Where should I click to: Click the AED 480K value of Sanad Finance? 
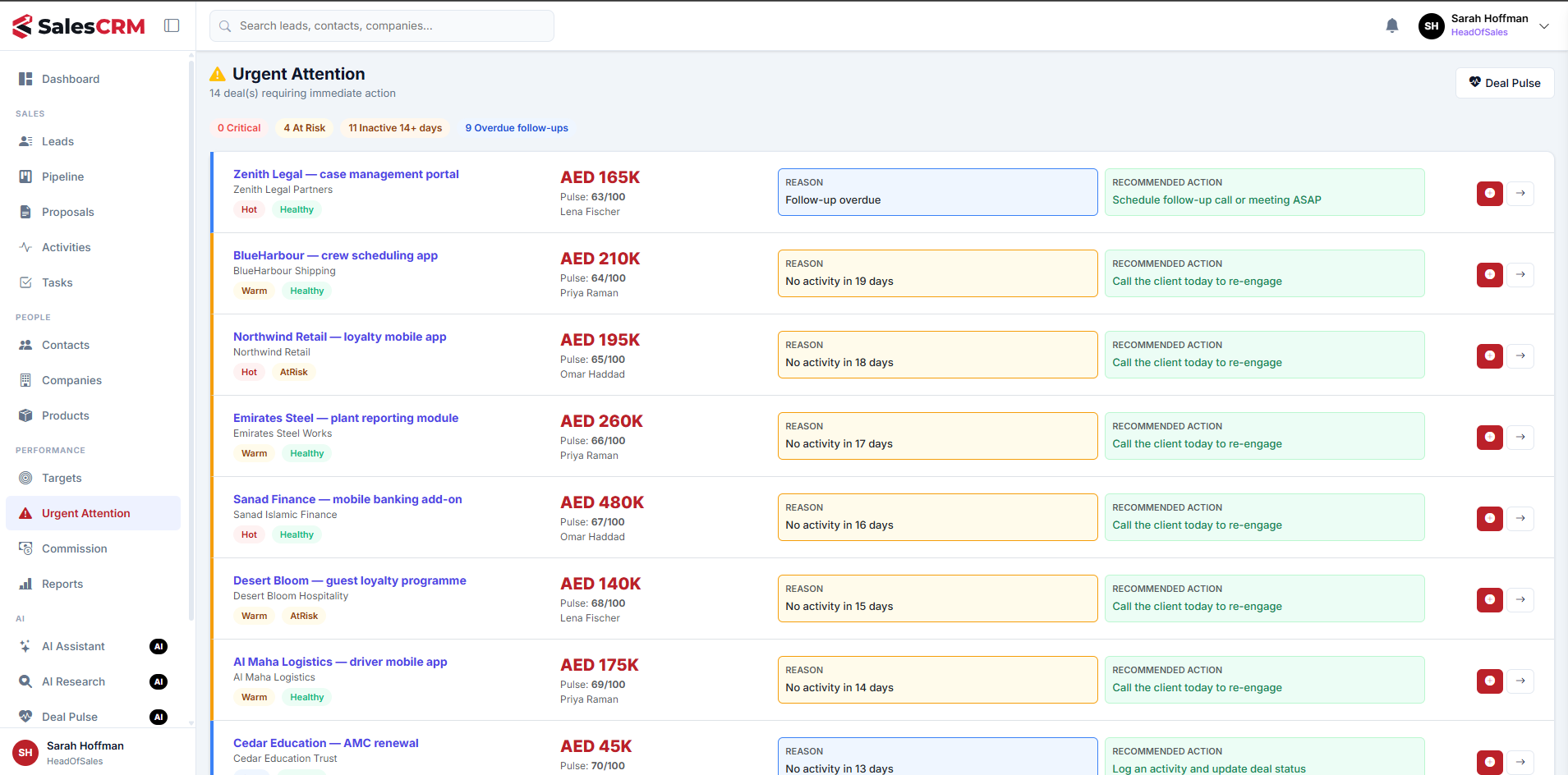(602, 502)
